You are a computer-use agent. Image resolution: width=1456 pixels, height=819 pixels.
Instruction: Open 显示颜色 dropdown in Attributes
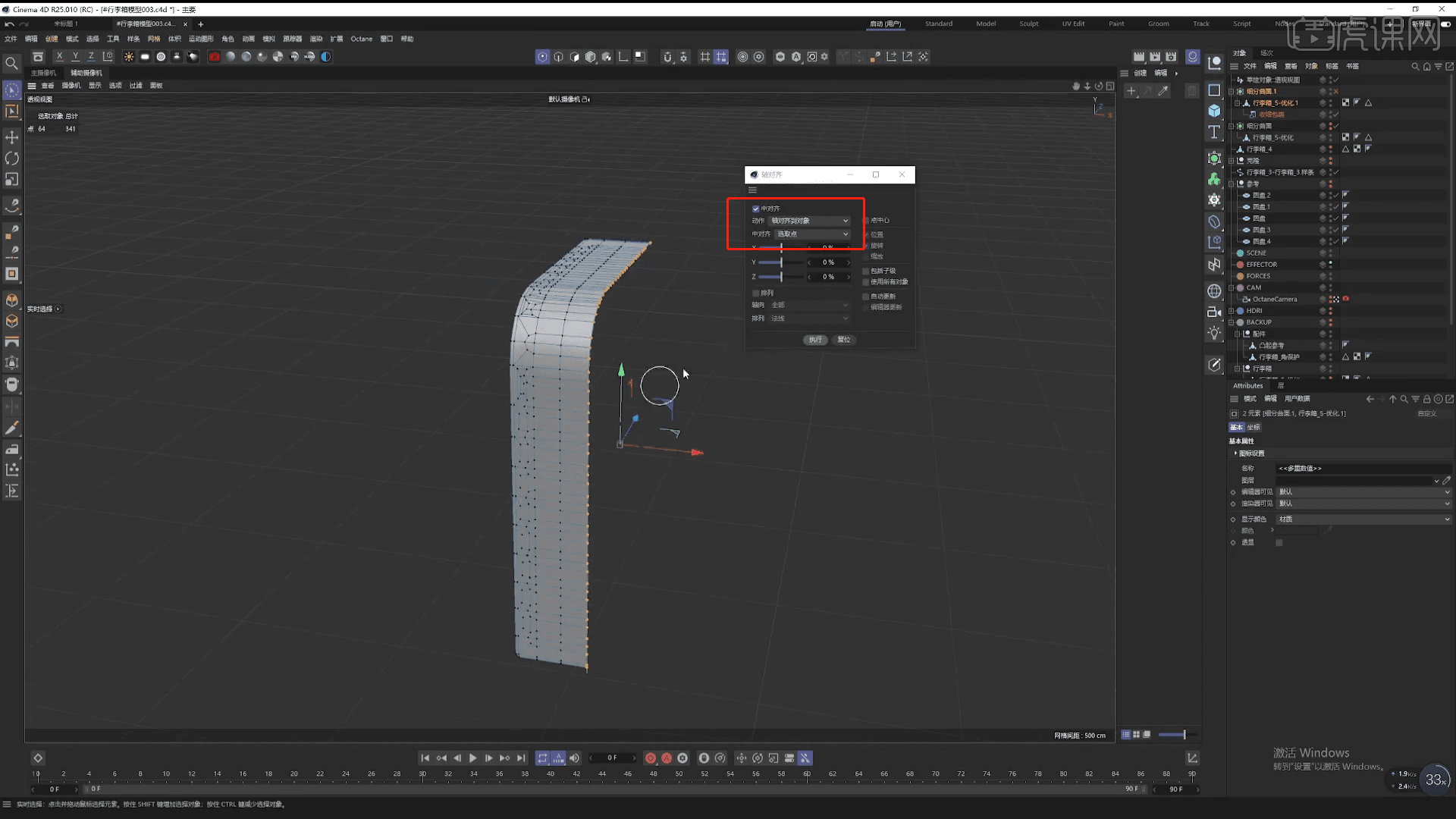click(1363, 519)
